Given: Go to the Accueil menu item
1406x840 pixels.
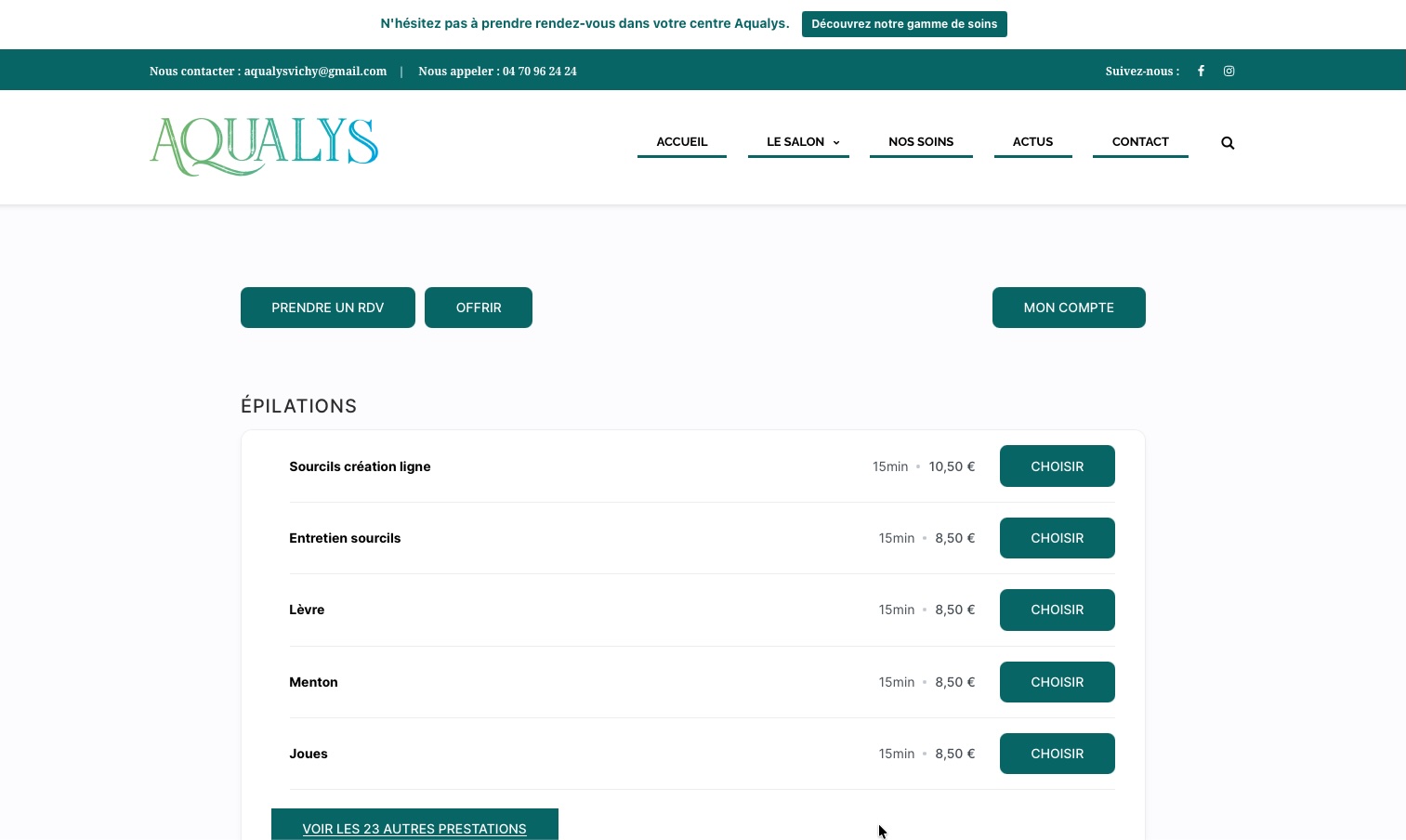Looking at the screenshot, I should 682,142.
